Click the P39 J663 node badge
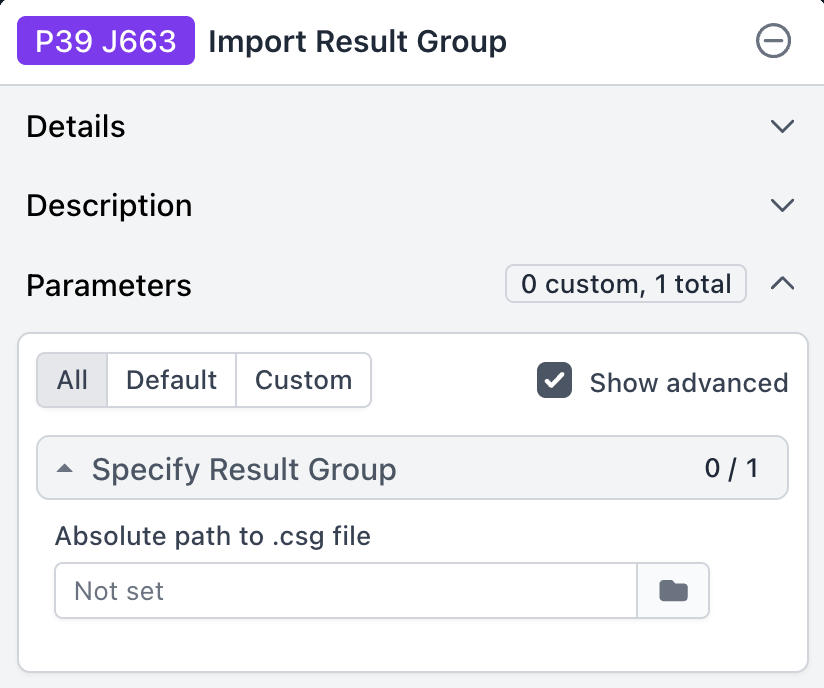Image resolution: width=824 pixels, height=688 pixels. pyautogui.click(x=105, y=41)
